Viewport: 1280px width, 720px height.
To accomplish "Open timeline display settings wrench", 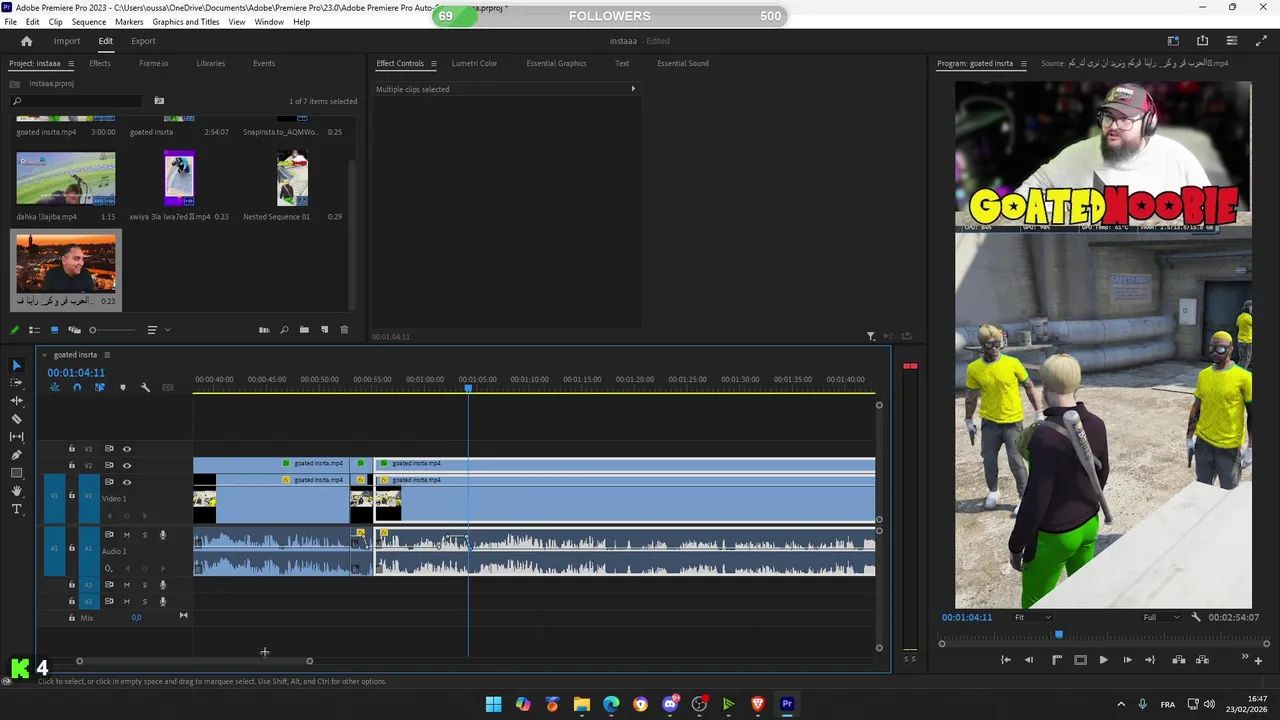I will [145, 388].
